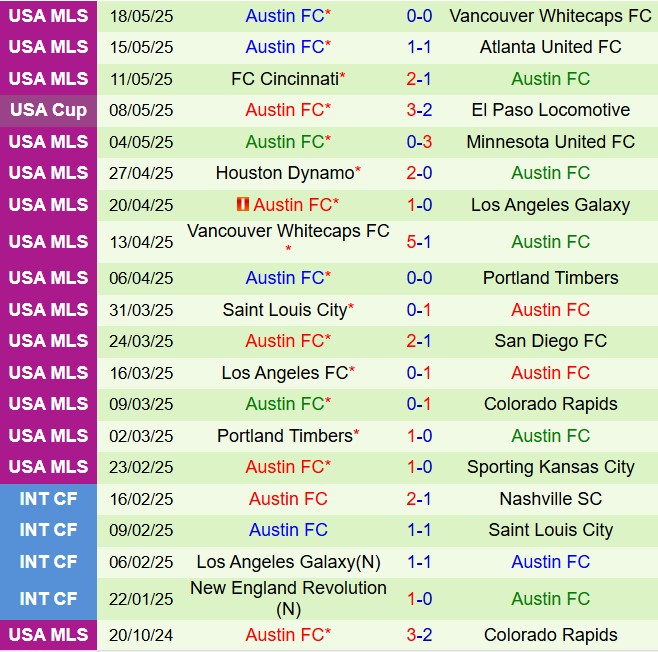
Task: Select Sporting Kansas City team link
Action: [550, 467]
